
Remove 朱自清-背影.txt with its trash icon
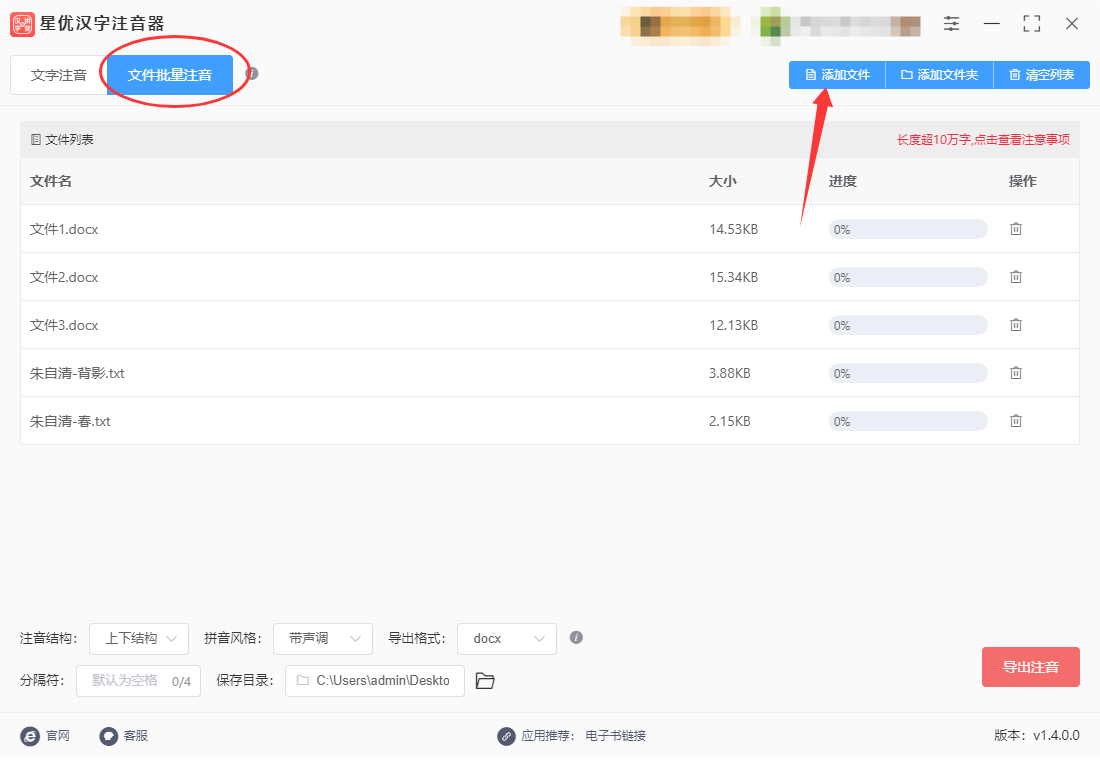(x=1016, y=373)
